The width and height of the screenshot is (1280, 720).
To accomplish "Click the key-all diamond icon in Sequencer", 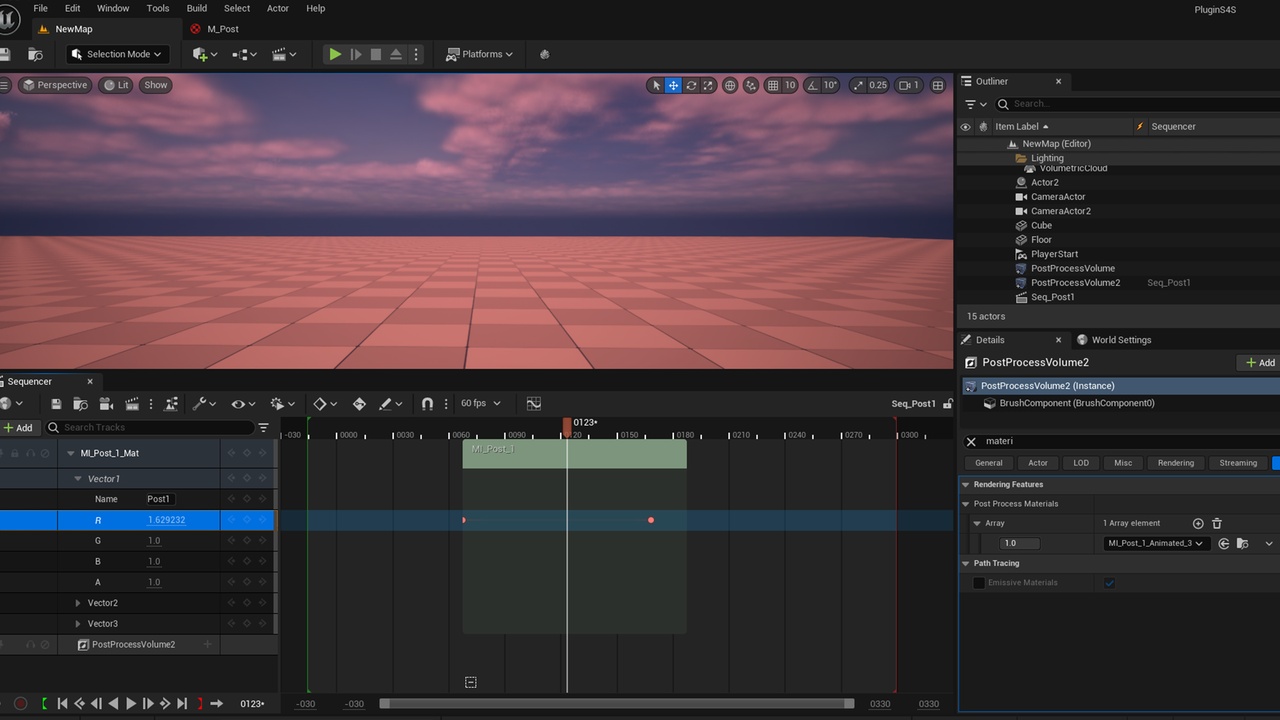I will [x=359, y=404].
